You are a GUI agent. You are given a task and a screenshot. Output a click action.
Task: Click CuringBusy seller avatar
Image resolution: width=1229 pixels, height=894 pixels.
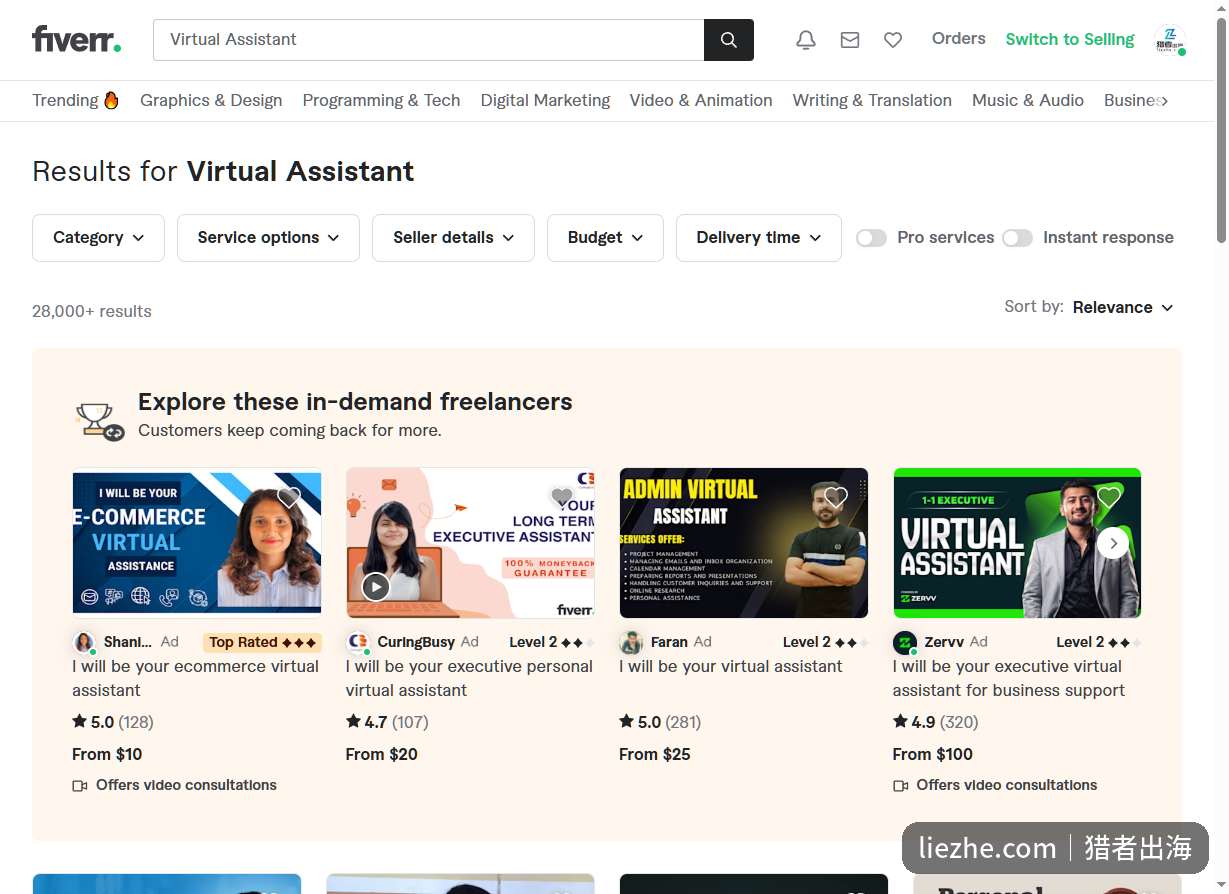(x=358, y=642)
